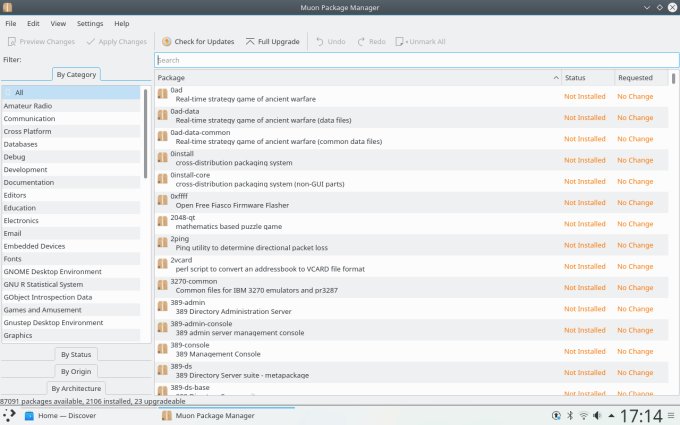
Task: Select the package icon for 389-admin
Action: click(x=163, y=306)
